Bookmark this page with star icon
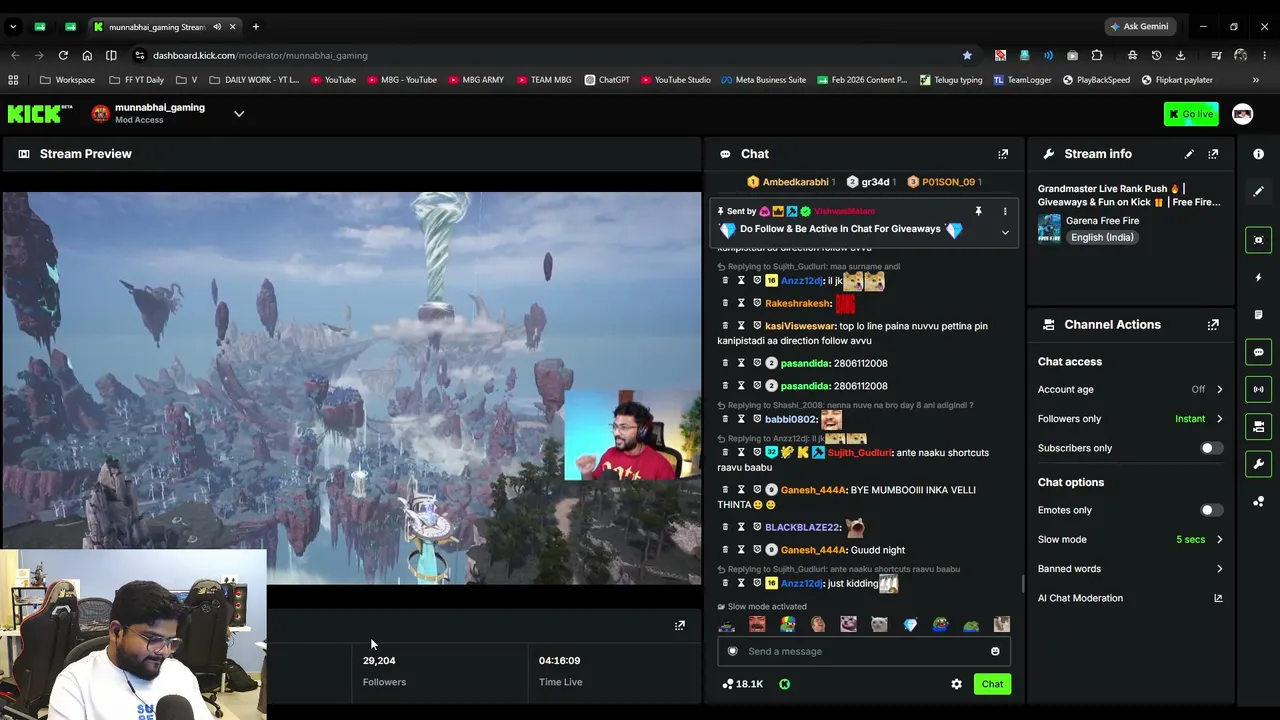 pos(967,55)
